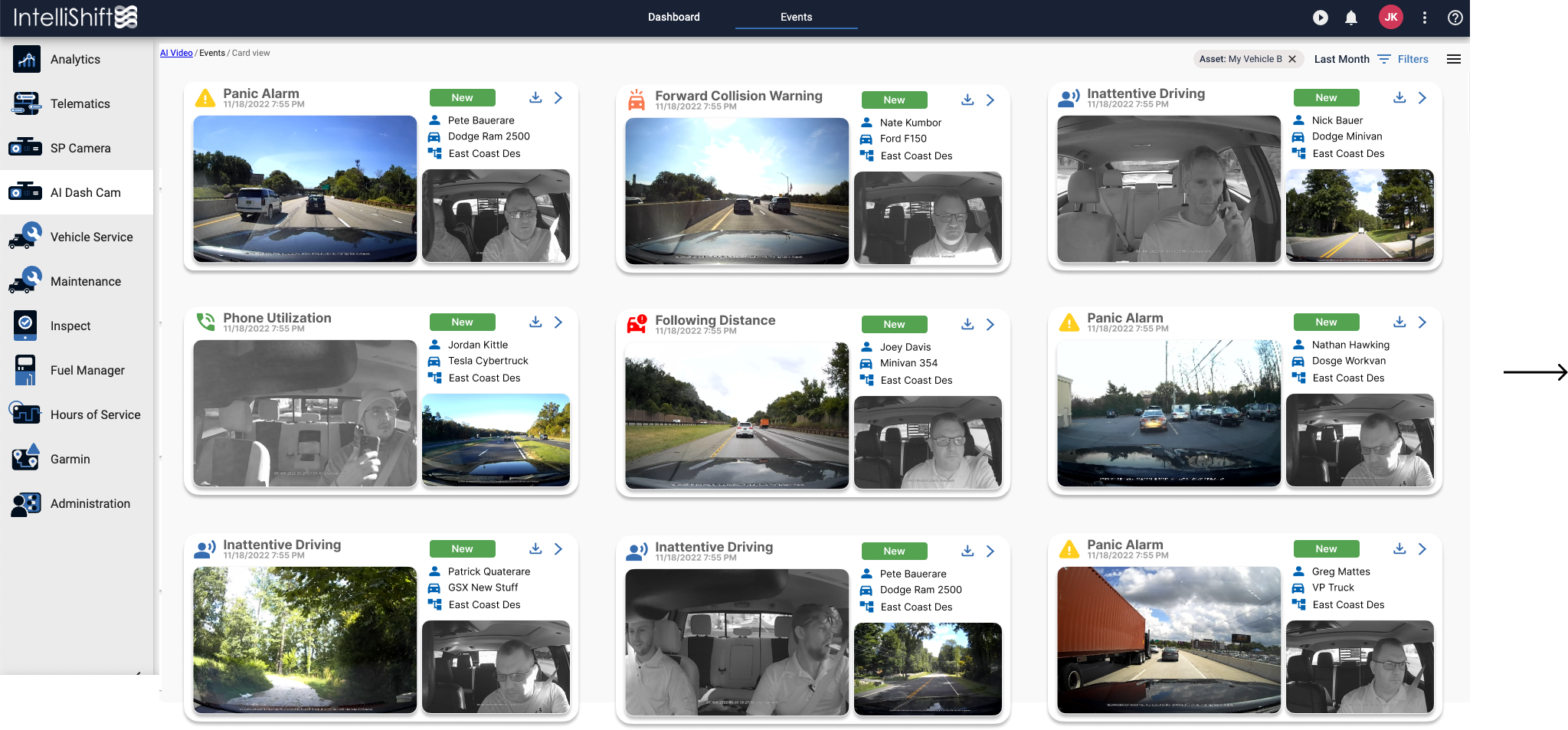Open the Filters panel
The image size is (1568, 730).
(x=1403, y=59)
